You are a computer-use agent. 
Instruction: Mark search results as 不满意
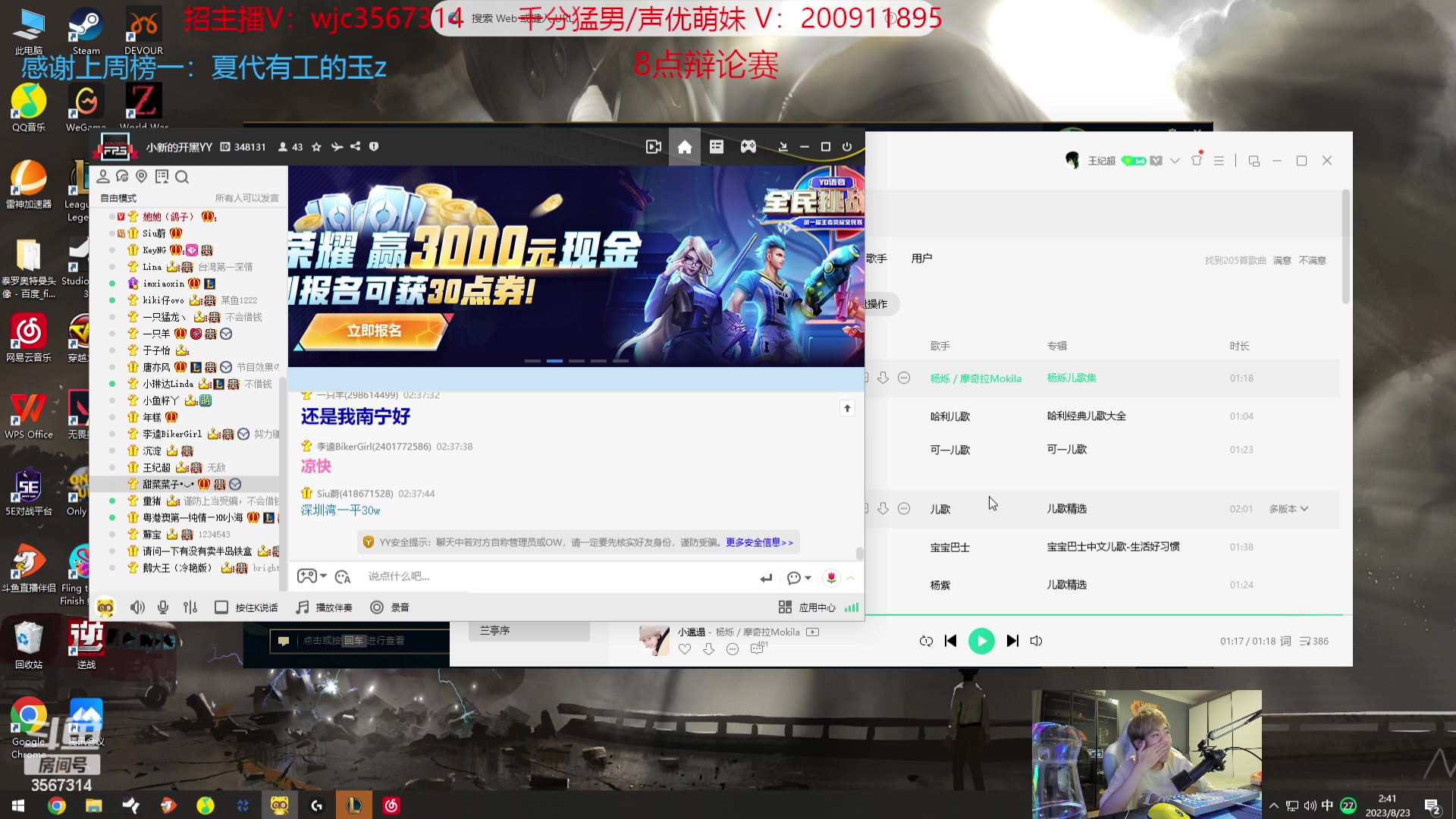(x=1312, y=260)
